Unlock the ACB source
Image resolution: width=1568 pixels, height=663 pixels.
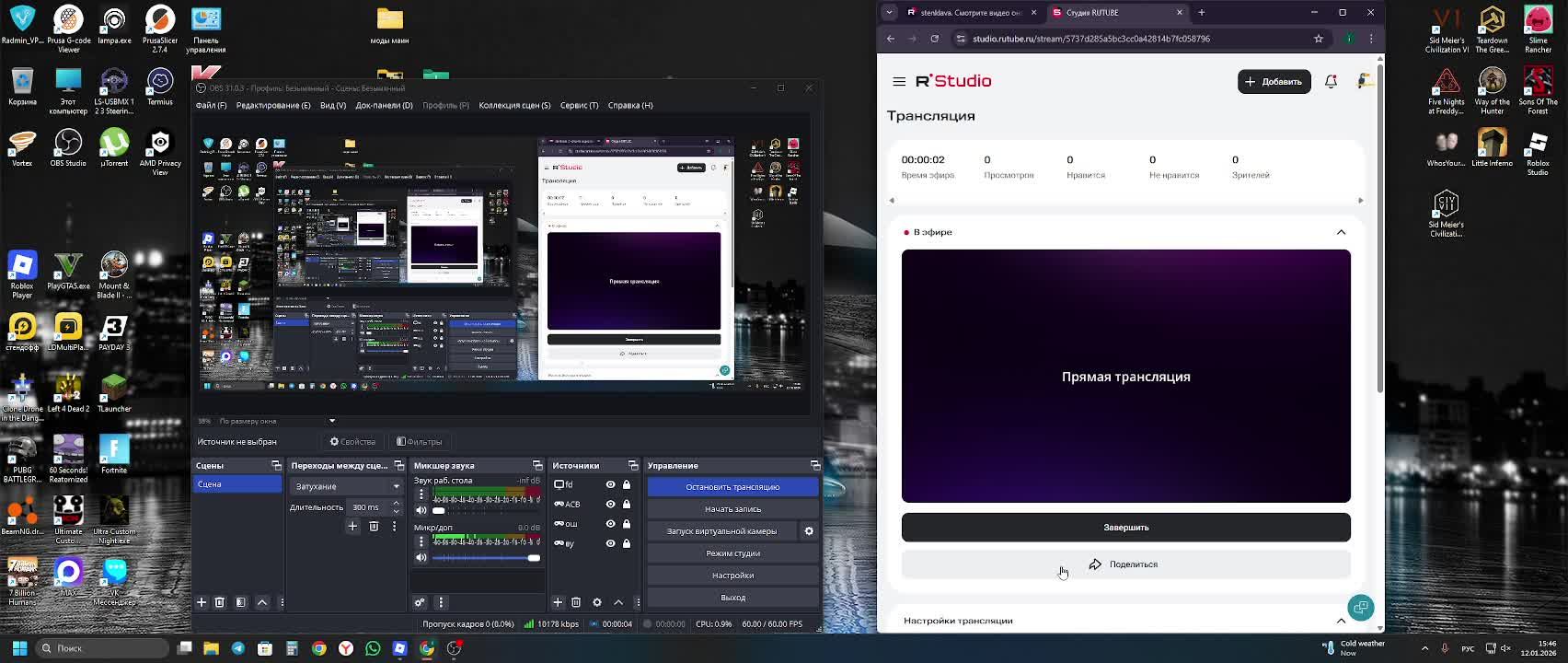[627, 504]
